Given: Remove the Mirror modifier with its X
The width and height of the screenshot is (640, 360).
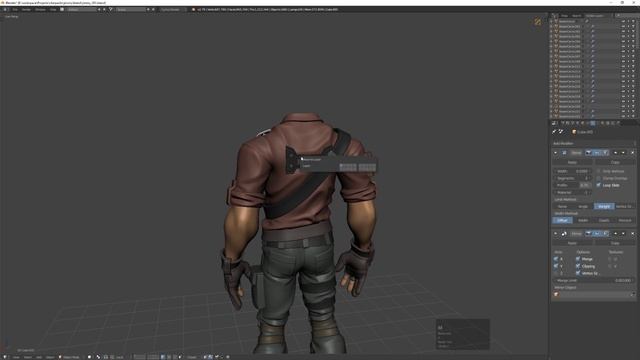Looking at the screenshot, I should 633,233.
